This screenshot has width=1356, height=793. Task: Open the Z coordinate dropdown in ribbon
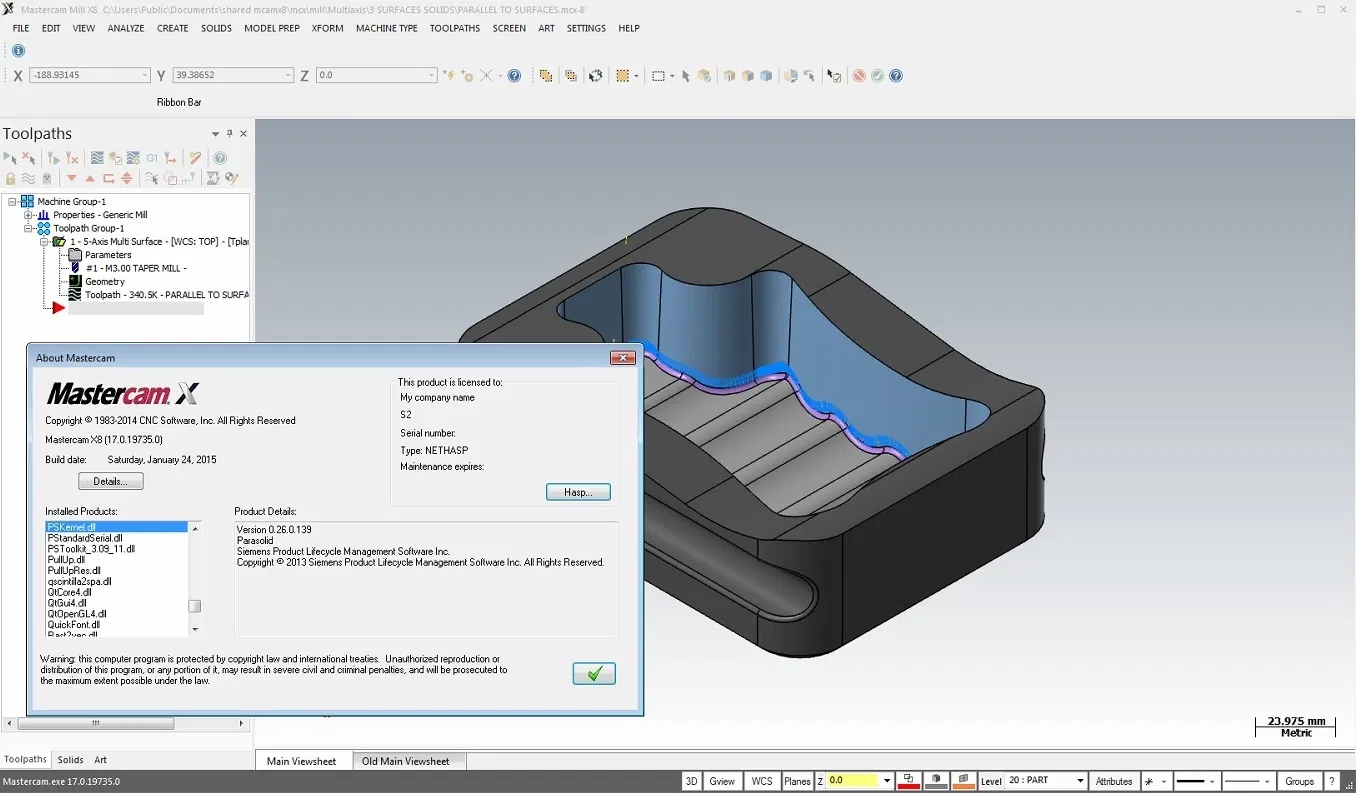(x=431, y=76)
